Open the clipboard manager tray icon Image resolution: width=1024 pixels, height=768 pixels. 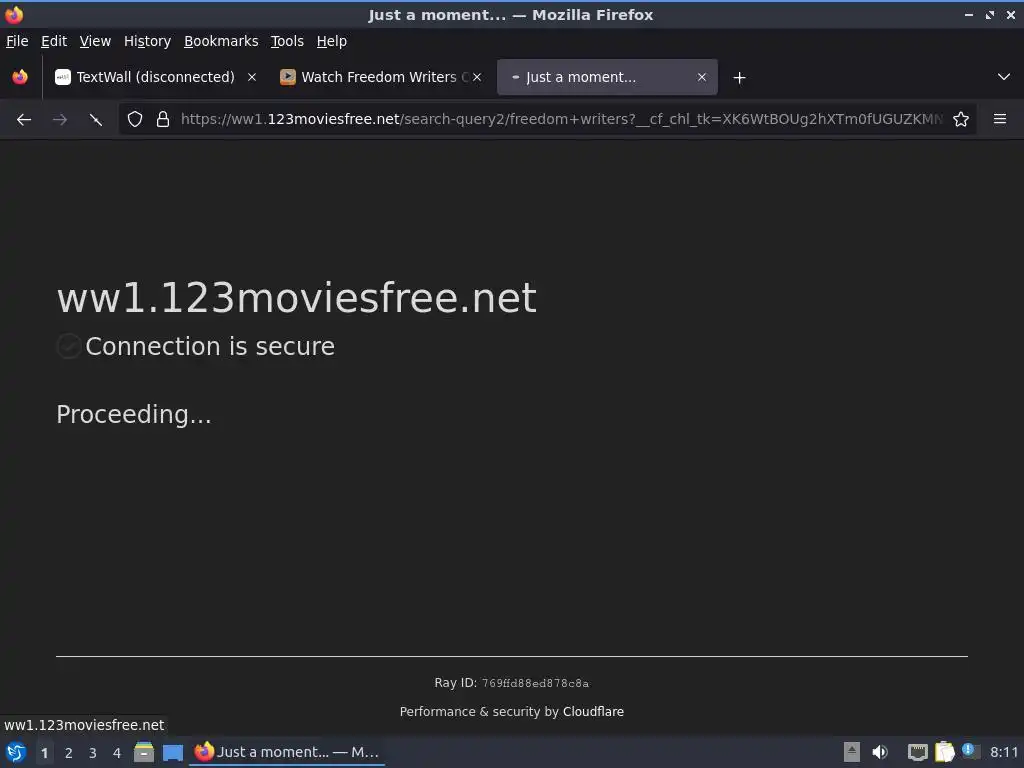[x=944, y=752]
